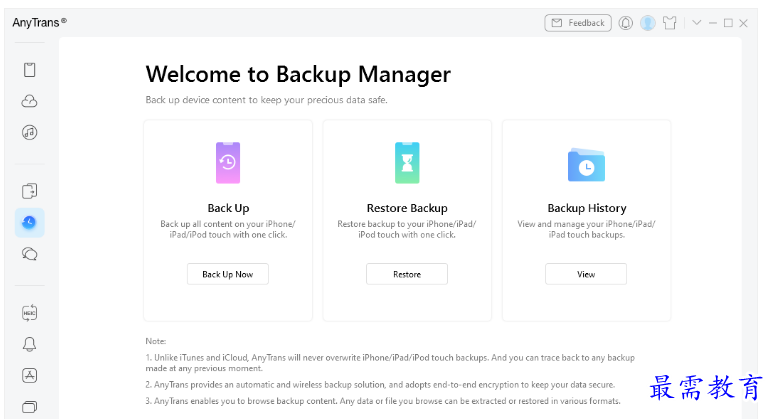771x419 pixels.
Task: Open the Screen Mirroring sidebar icon
Action: pos(30,407)
